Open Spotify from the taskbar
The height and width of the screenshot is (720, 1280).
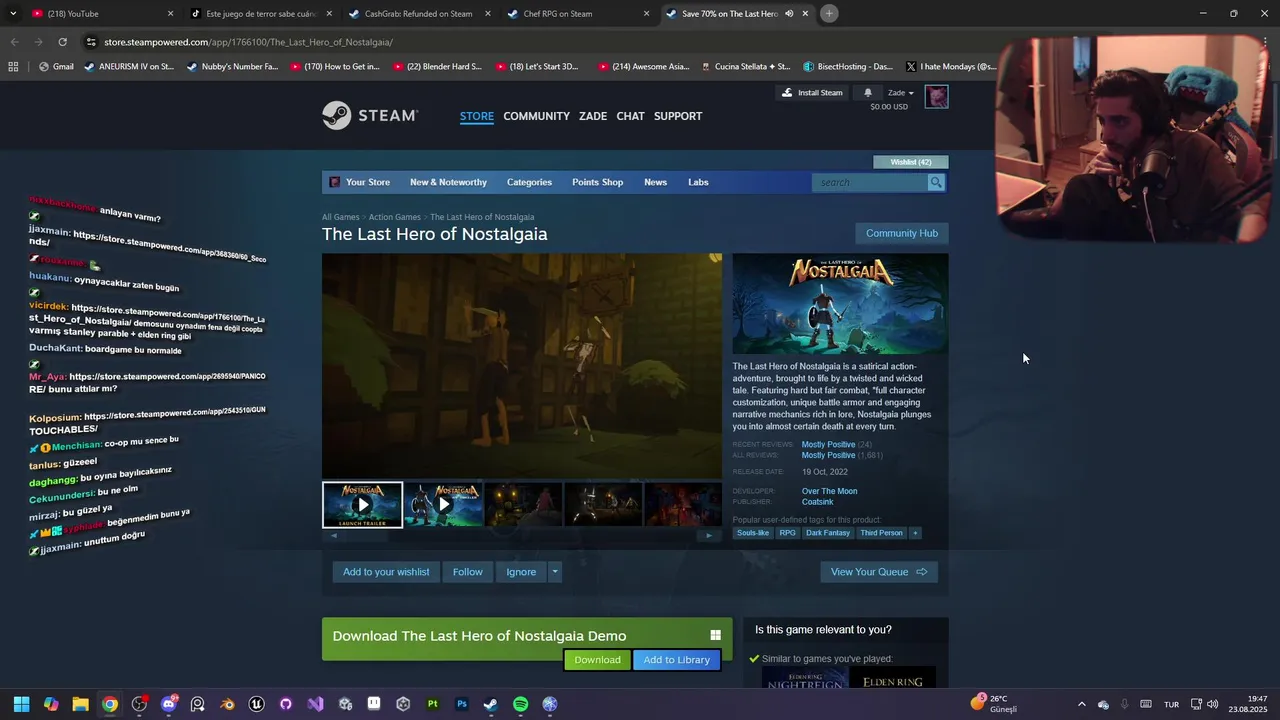click(521, 704)
